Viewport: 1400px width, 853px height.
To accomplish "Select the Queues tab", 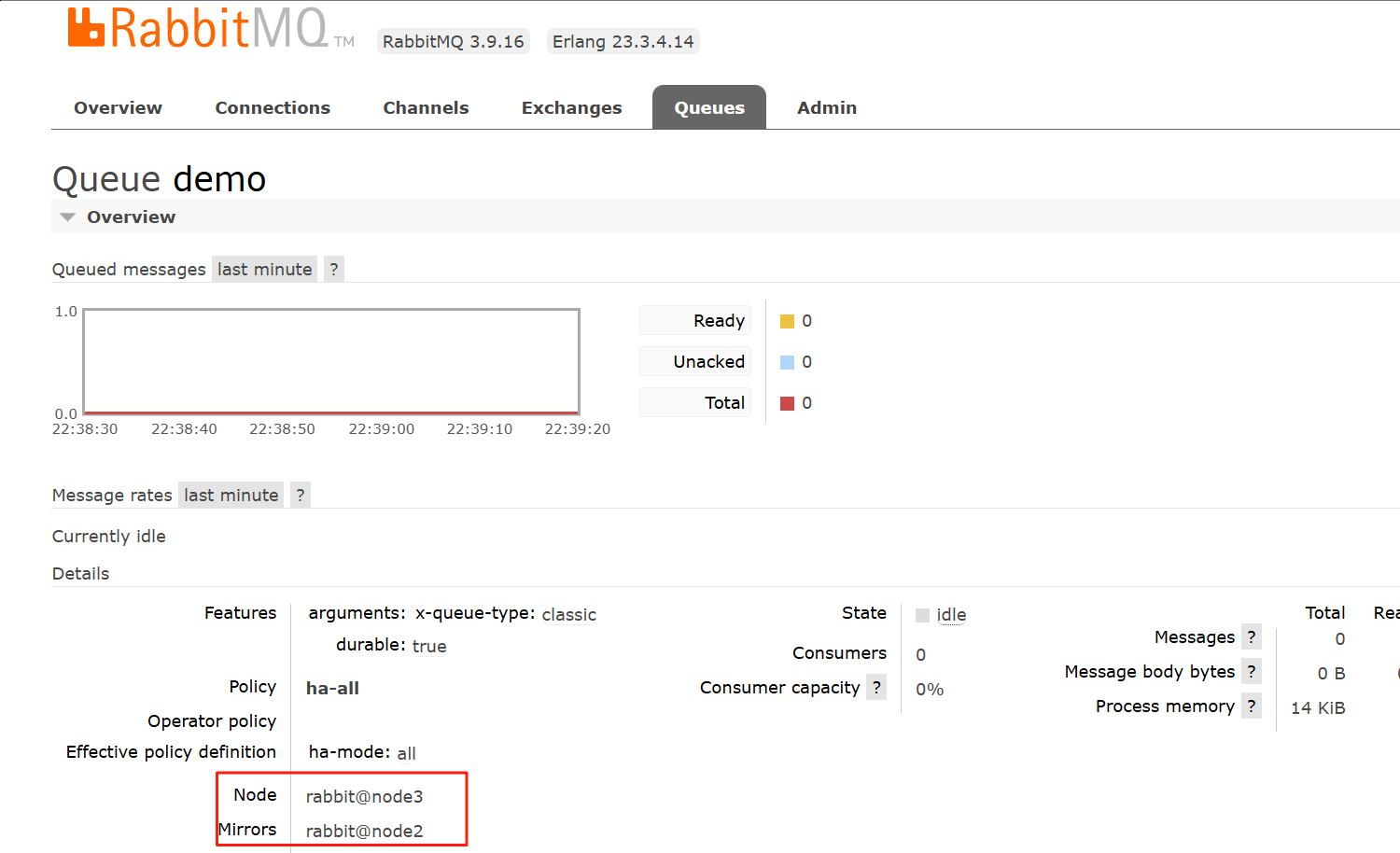I will [x=709, y=107].
